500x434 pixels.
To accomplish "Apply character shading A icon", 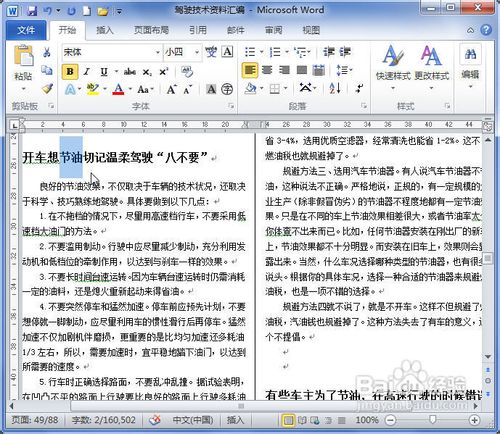I will click(x=211, y=89).
